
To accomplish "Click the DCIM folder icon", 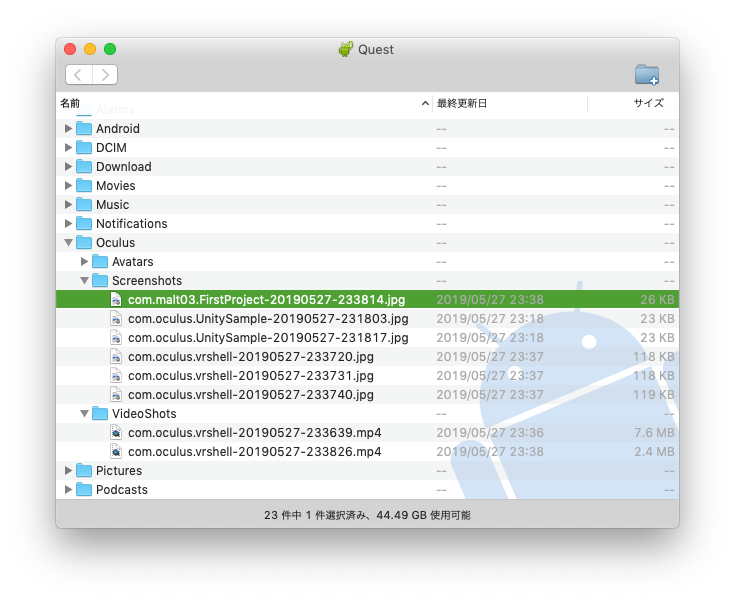I will coord(84,147).
